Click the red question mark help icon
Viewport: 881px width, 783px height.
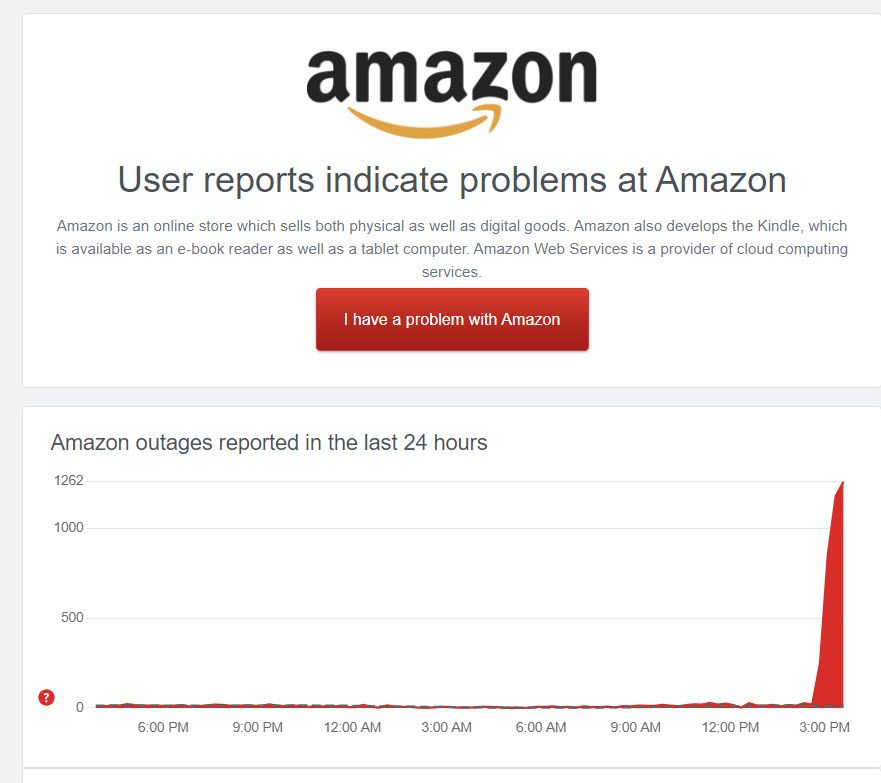point(46,698)
